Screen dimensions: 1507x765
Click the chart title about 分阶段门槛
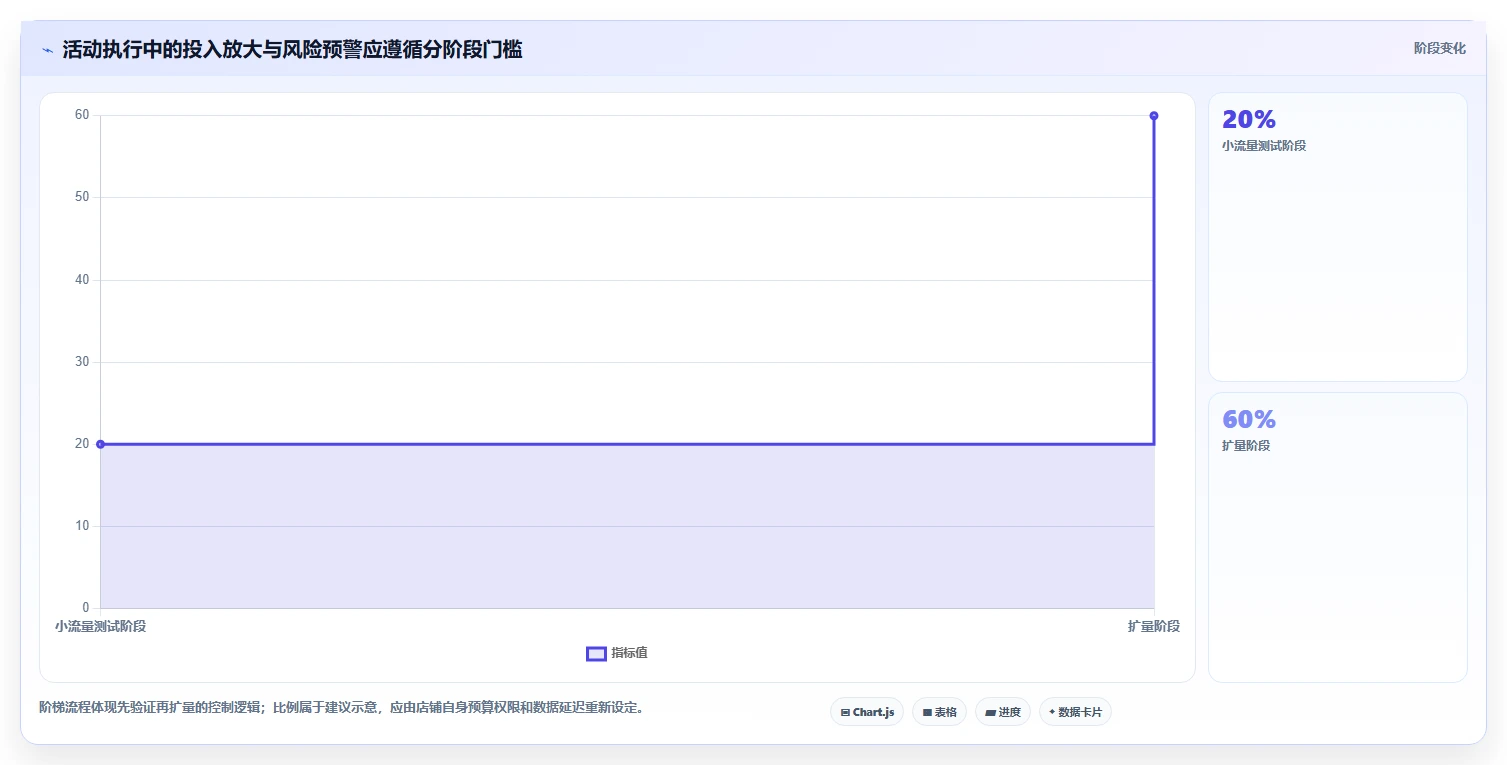[x=292, y=49]
